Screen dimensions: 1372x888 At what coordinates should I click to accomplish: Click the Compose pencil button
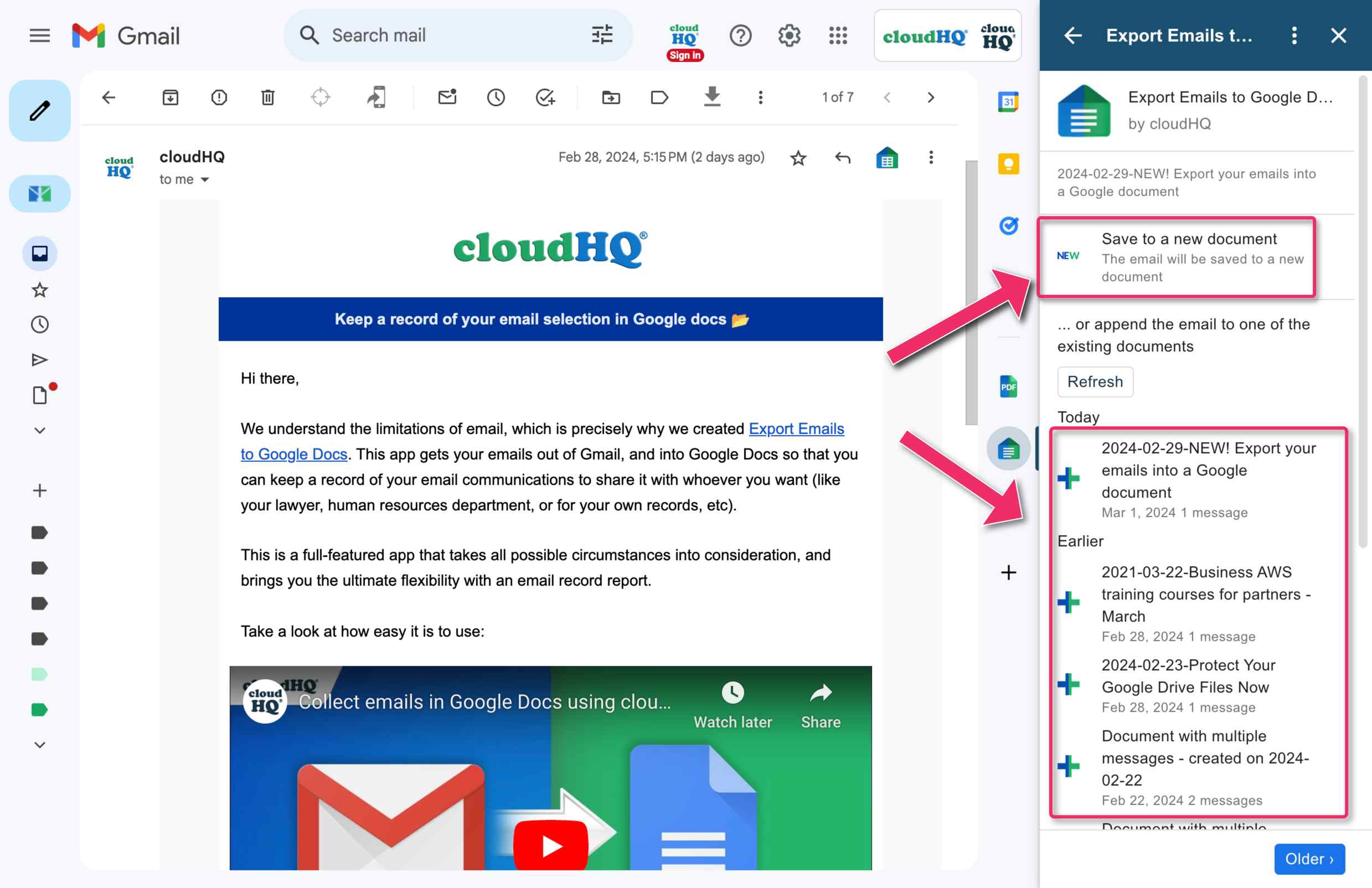[x=39, y=111]
